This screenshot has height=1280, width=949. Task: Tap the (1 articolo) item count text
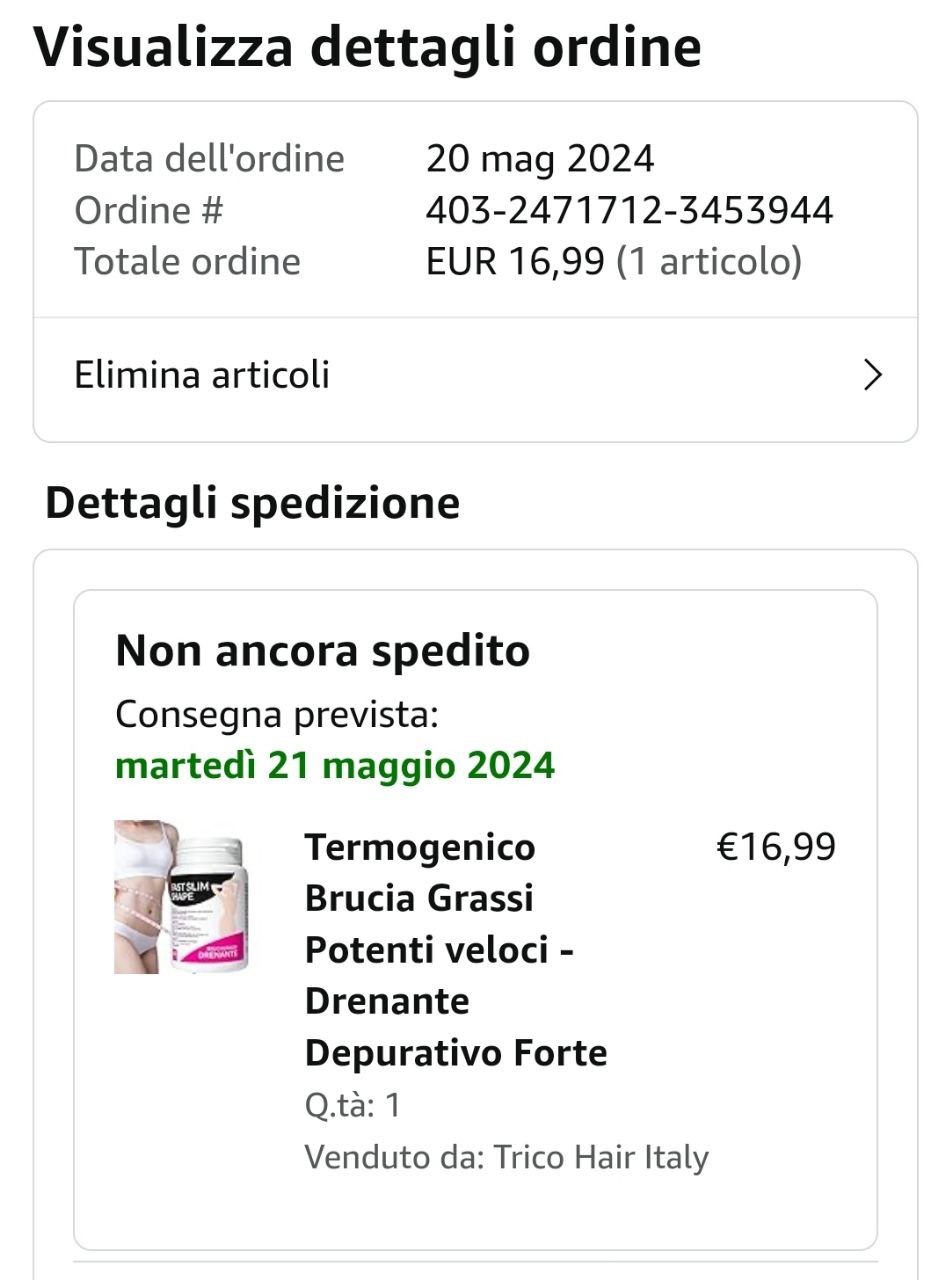(709, 262)
